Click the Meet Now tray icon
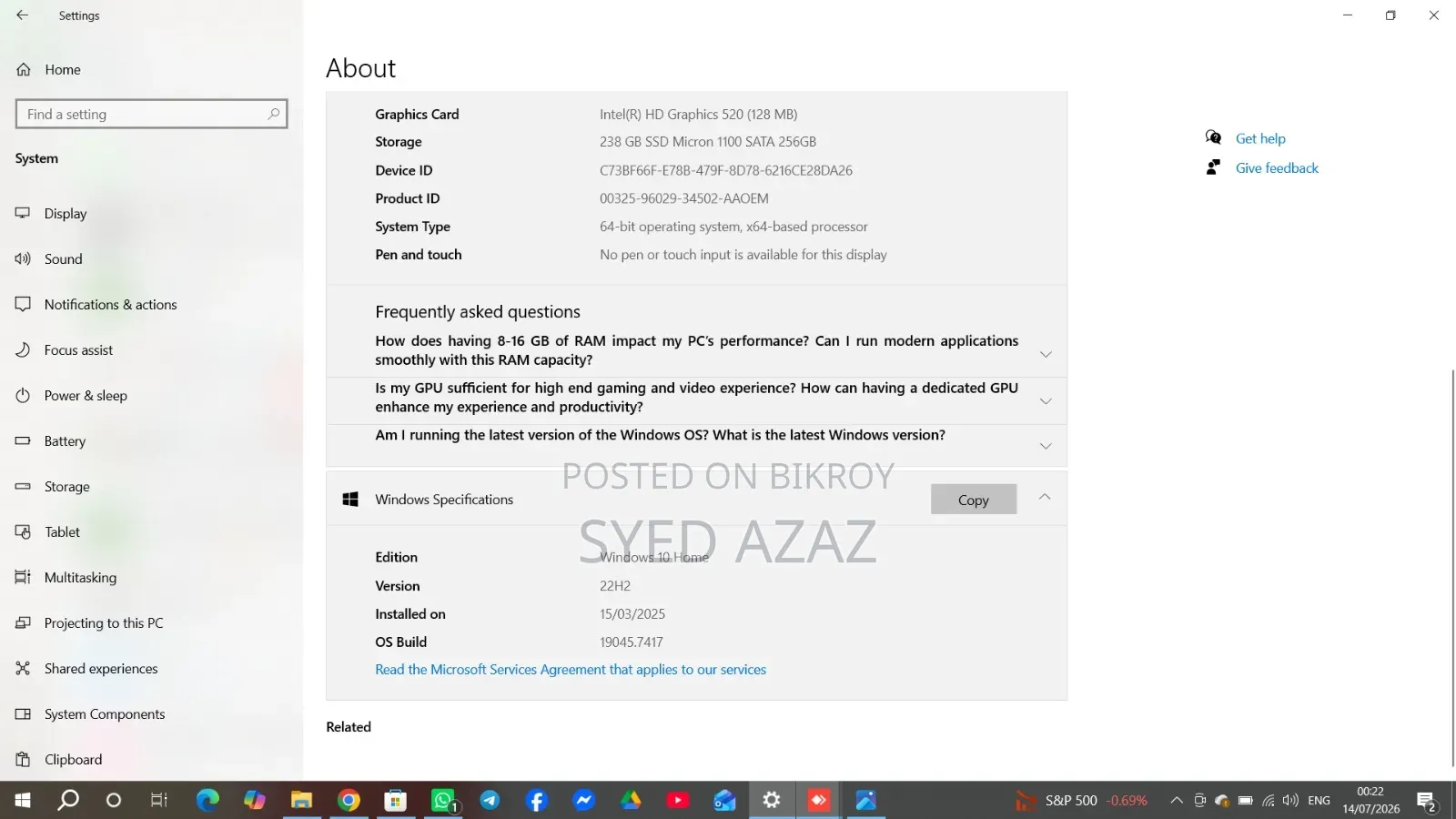 point(1199,801)
